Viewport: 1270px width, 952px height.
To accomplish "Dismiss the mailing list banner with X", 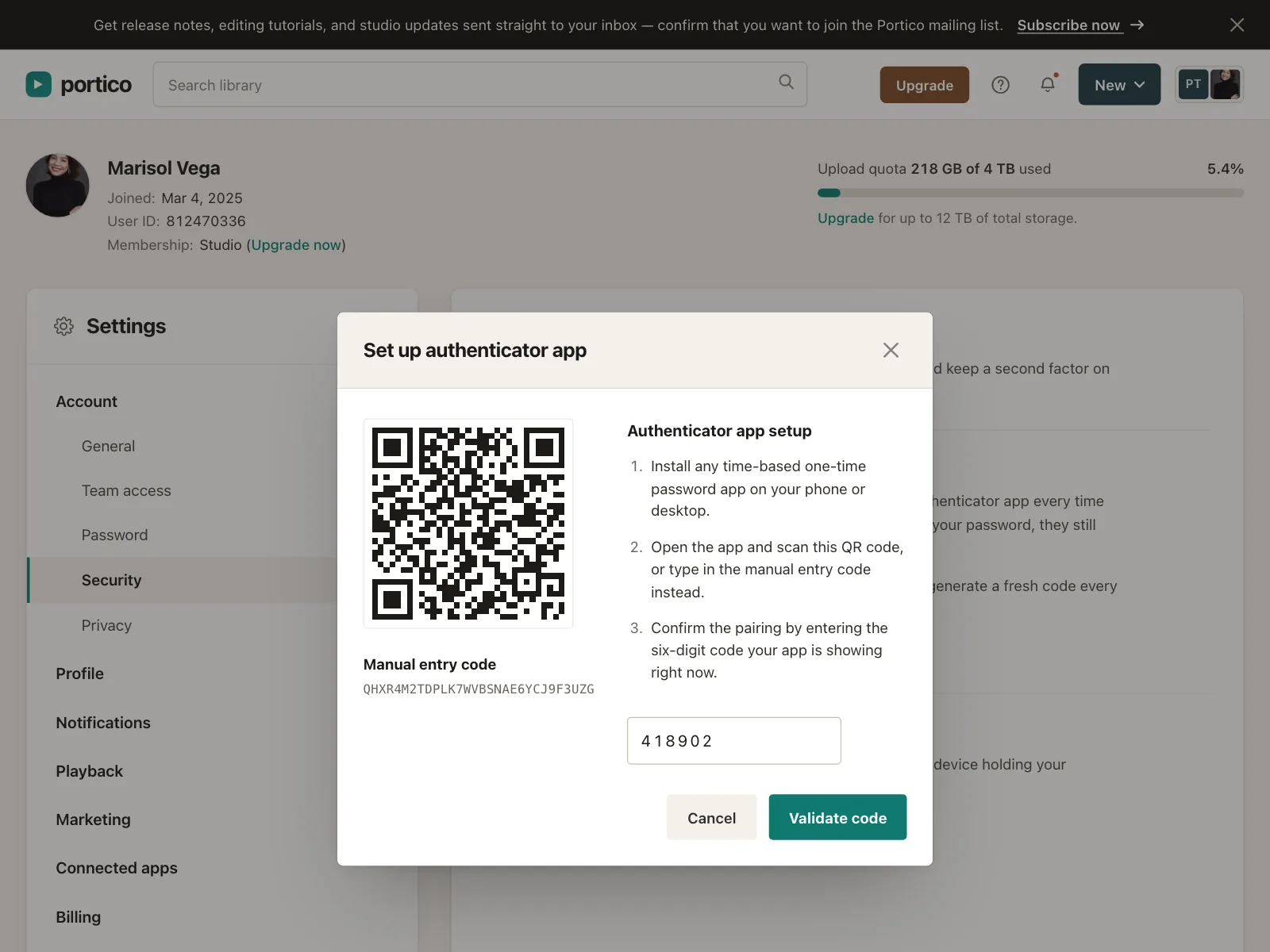I will coord(1237,25).
